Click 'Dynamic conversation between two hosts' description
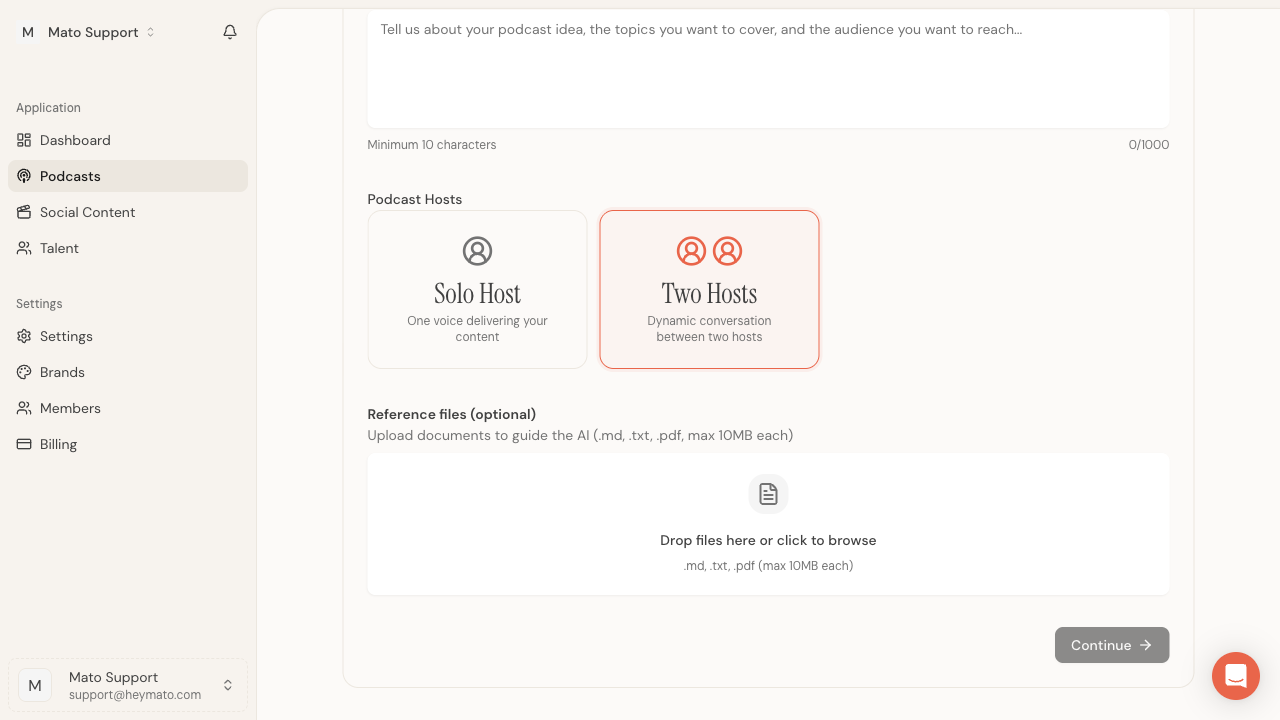 pos(709,329)
